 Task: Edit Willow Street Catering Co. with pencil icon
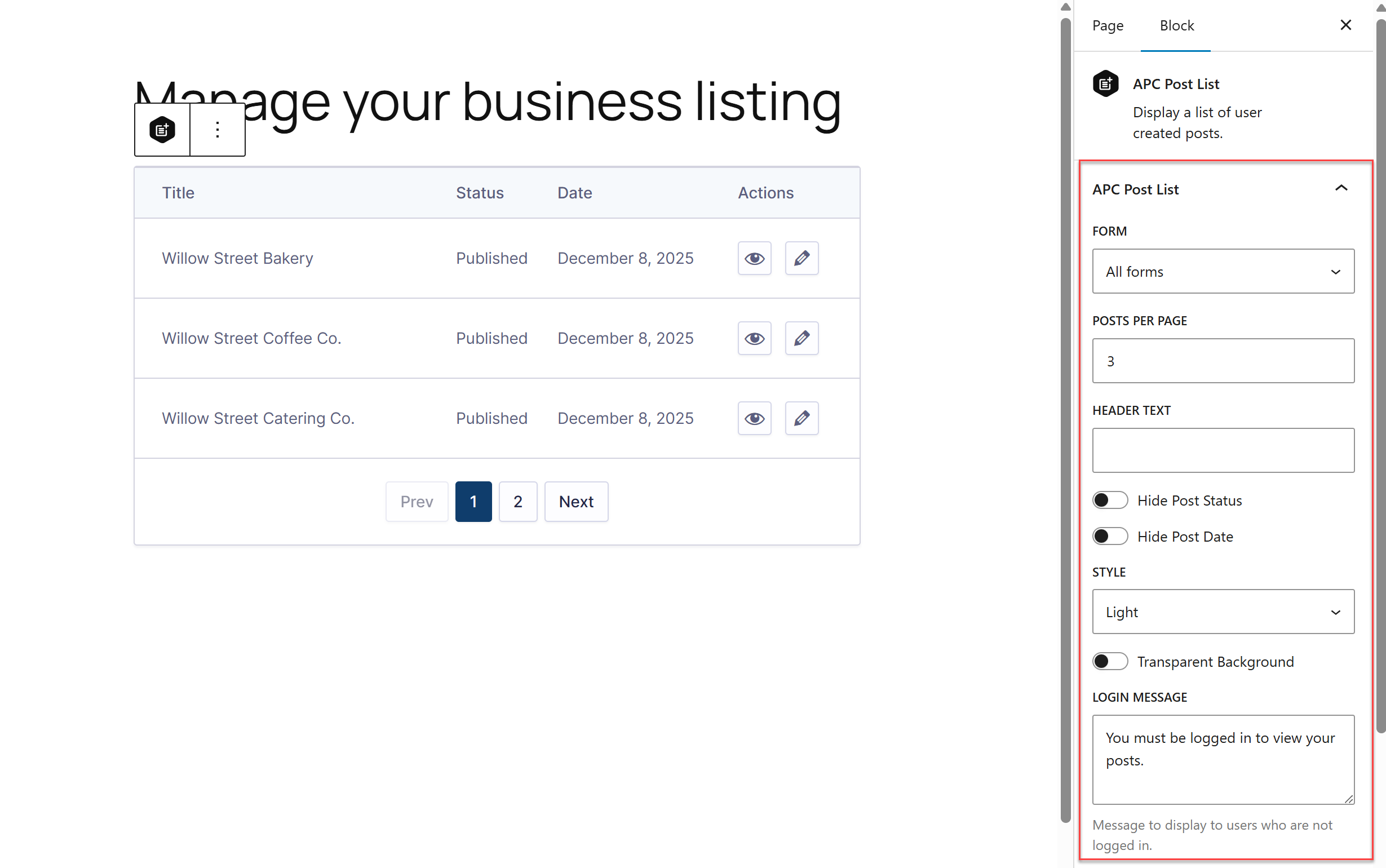(x=801, y=418)
